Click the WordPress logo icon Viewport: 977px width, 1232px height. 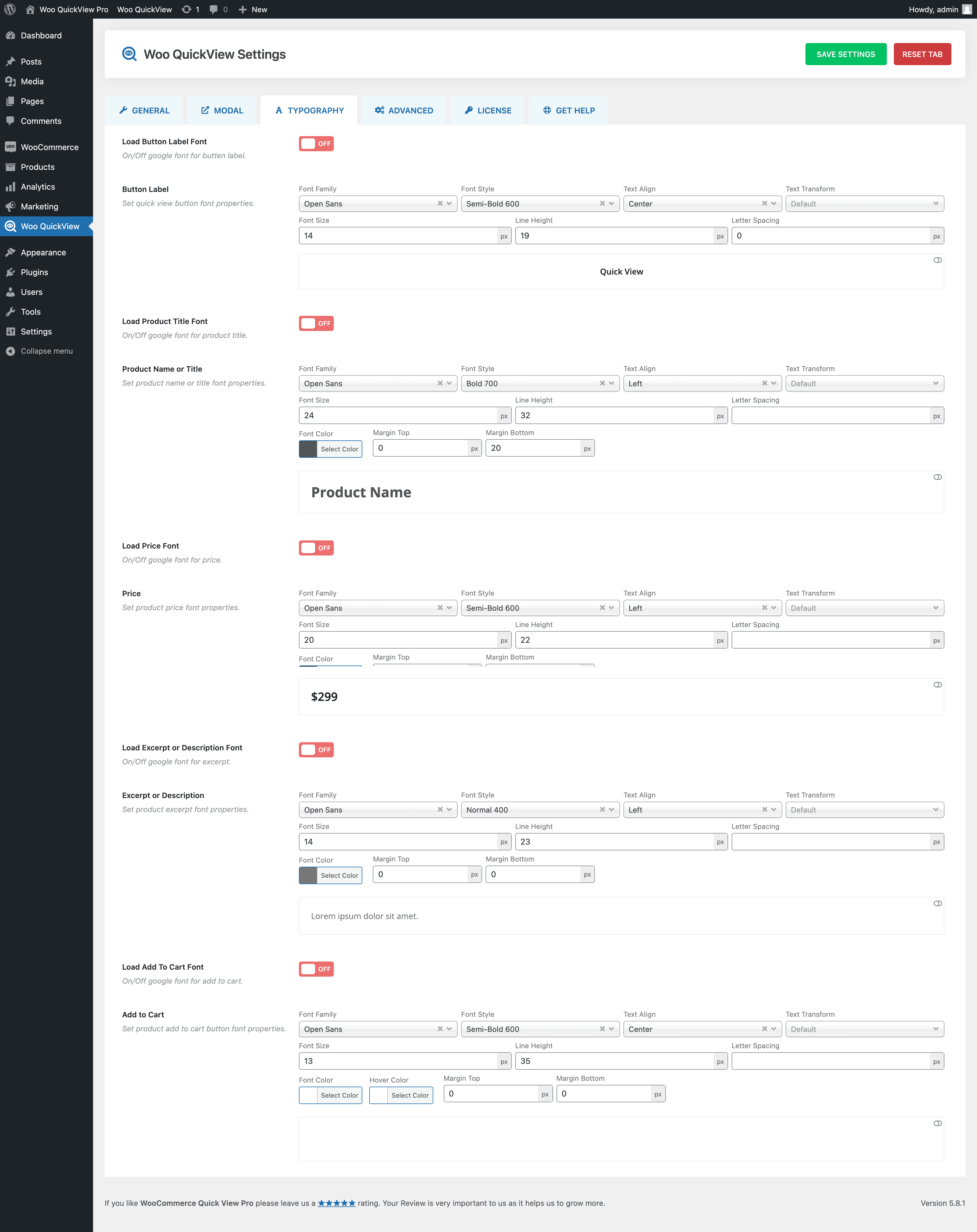tap(10, 9)
